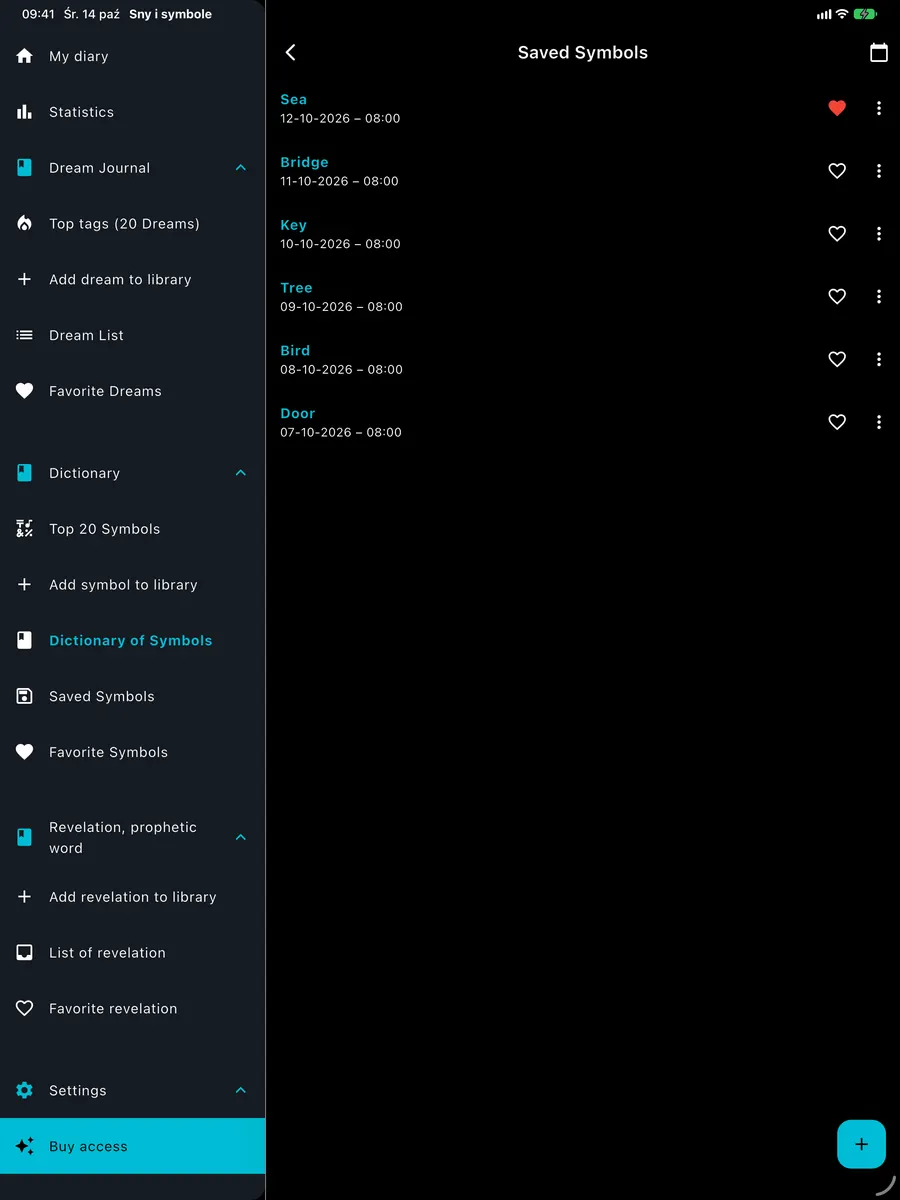This screenshot has height=1200, width=900.
Task: Collapse the Settings section chevron
Action: tap(240, 1090)
